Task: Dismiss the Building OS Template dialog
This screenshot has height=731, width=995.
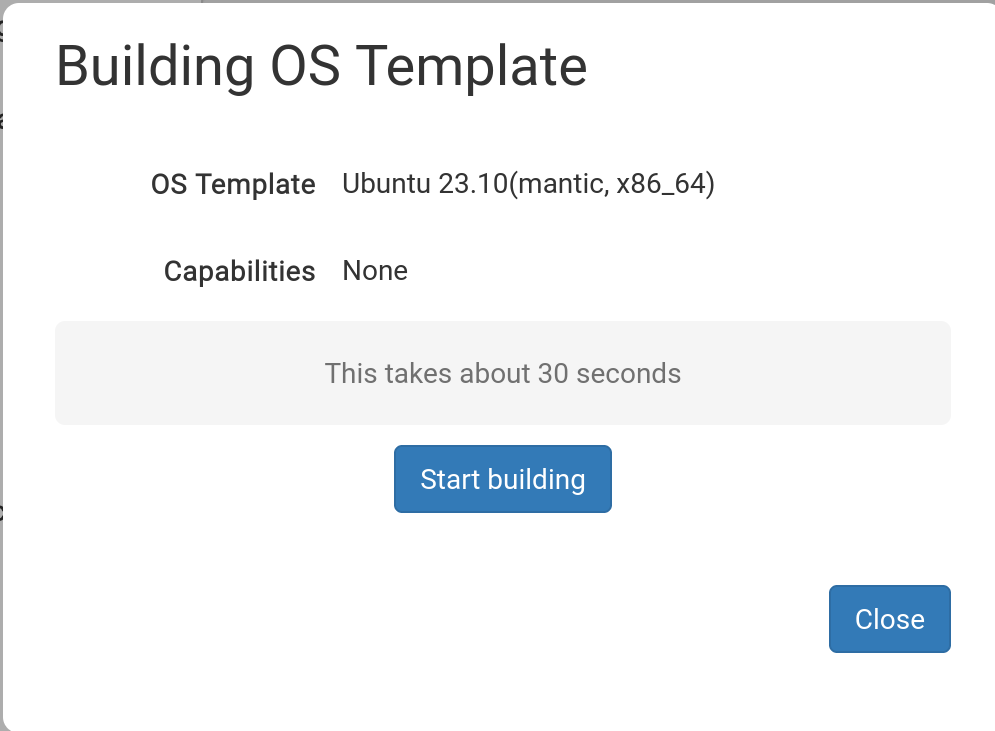Action: pos(889,618)
